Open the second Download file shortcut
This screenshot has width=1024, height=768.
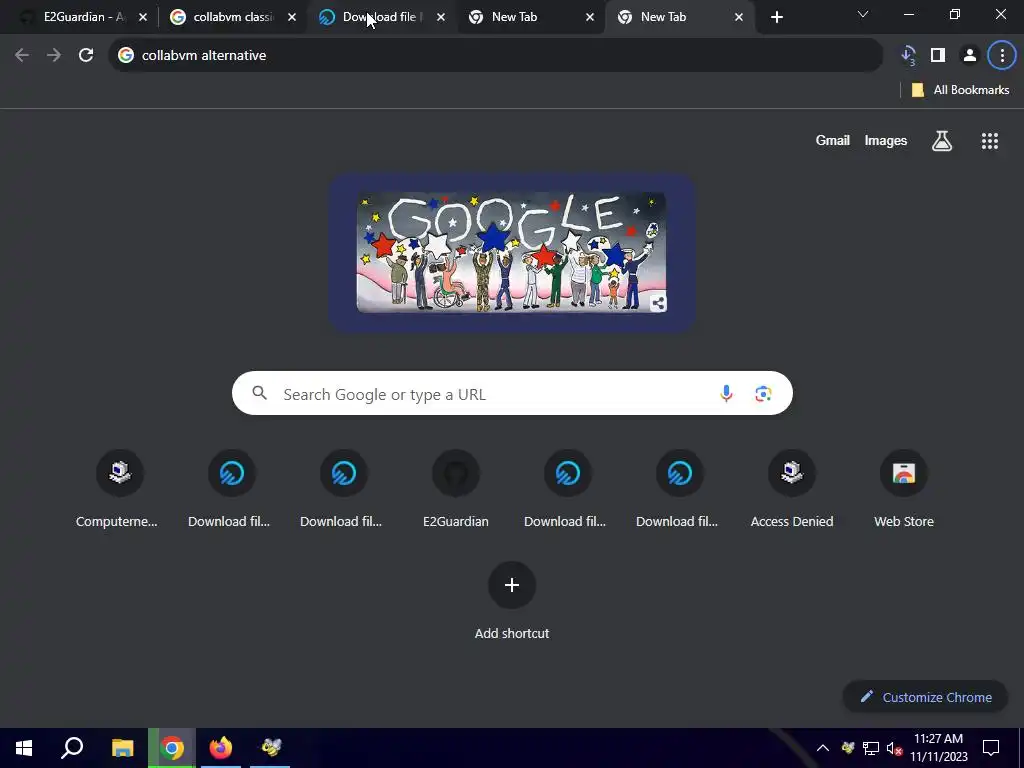coord(344,489)
